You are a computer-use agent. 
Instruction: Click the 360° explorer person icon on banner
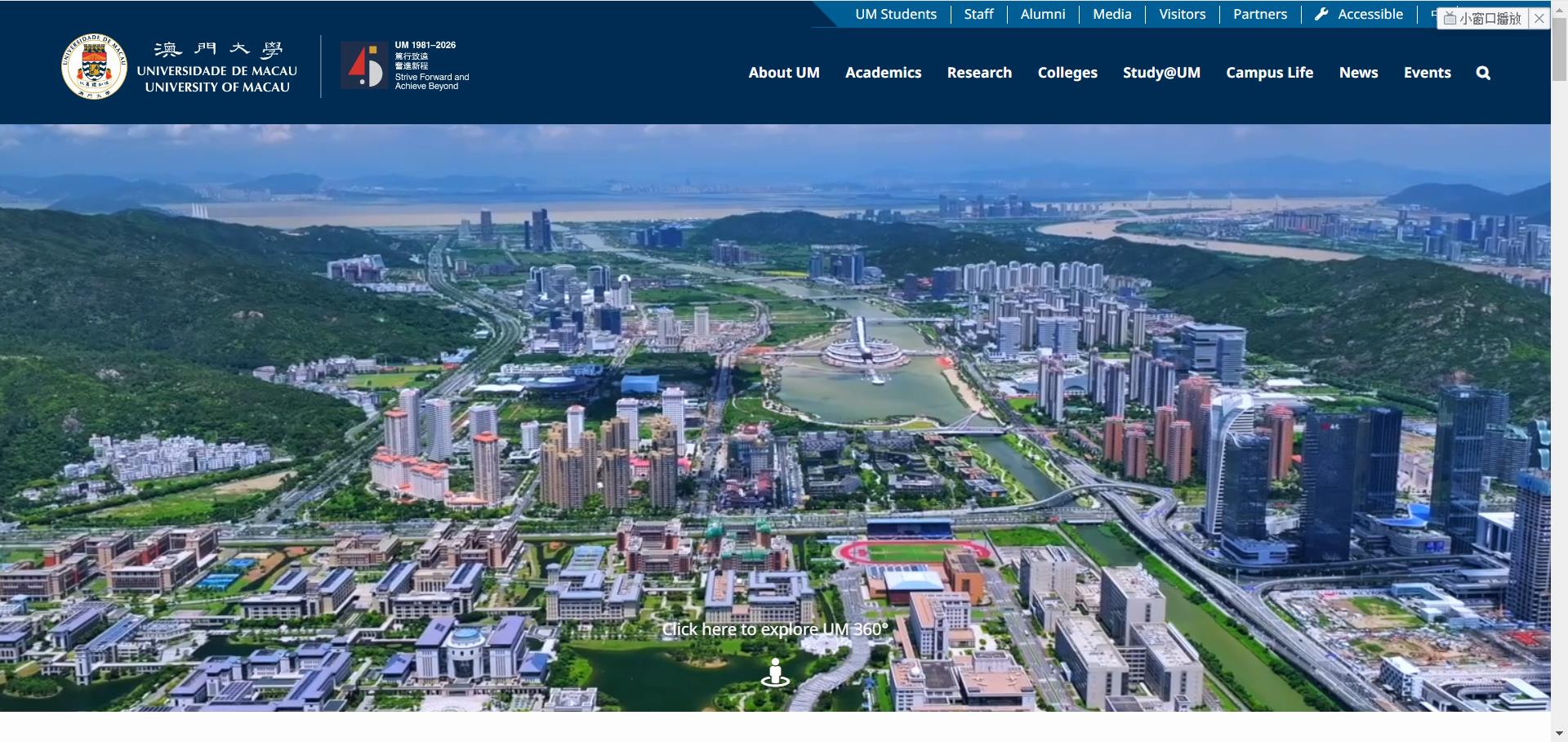click(774, 673)
